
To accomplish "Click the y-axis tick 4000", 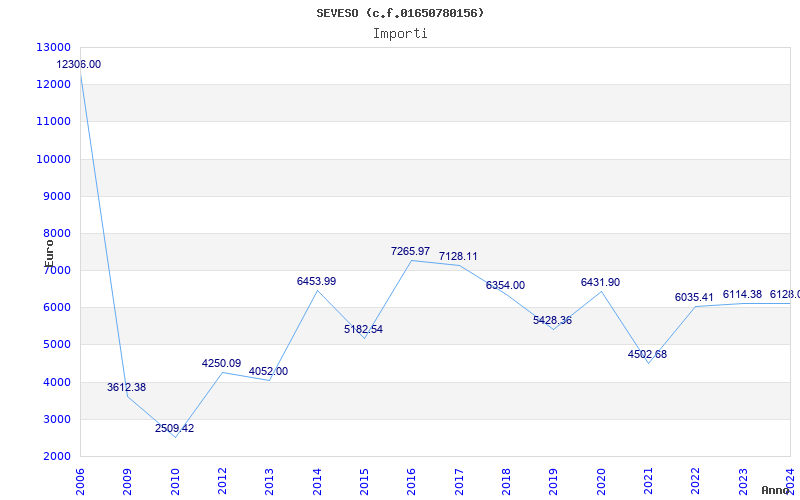I will (56, 383).
